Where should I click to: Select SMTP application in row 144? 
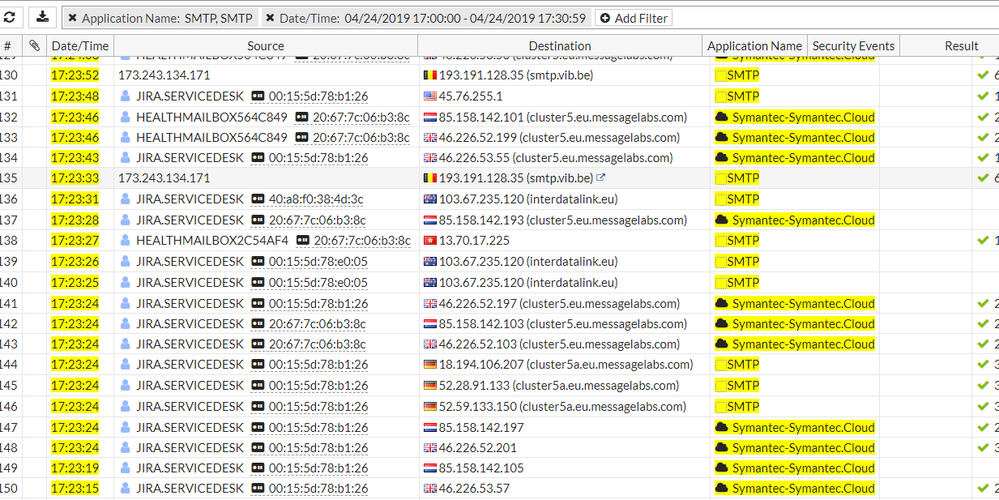tap(743, 365)
